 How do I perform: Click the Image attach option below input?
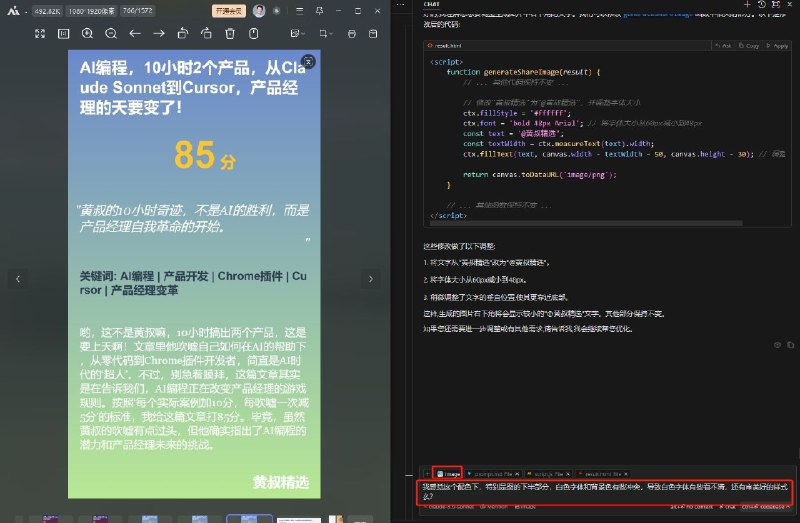click(524, 507)
